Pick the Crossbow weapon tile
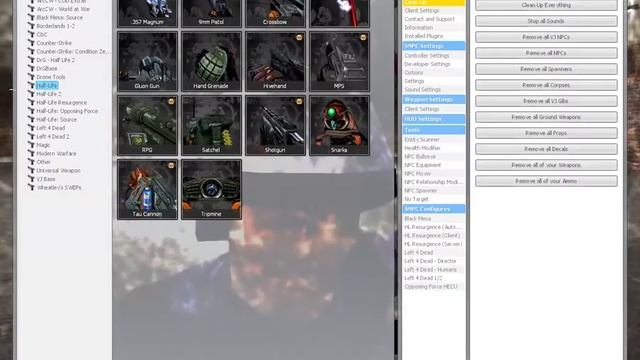The width and height of the screenshot is (640, 360). pos(276,13)
